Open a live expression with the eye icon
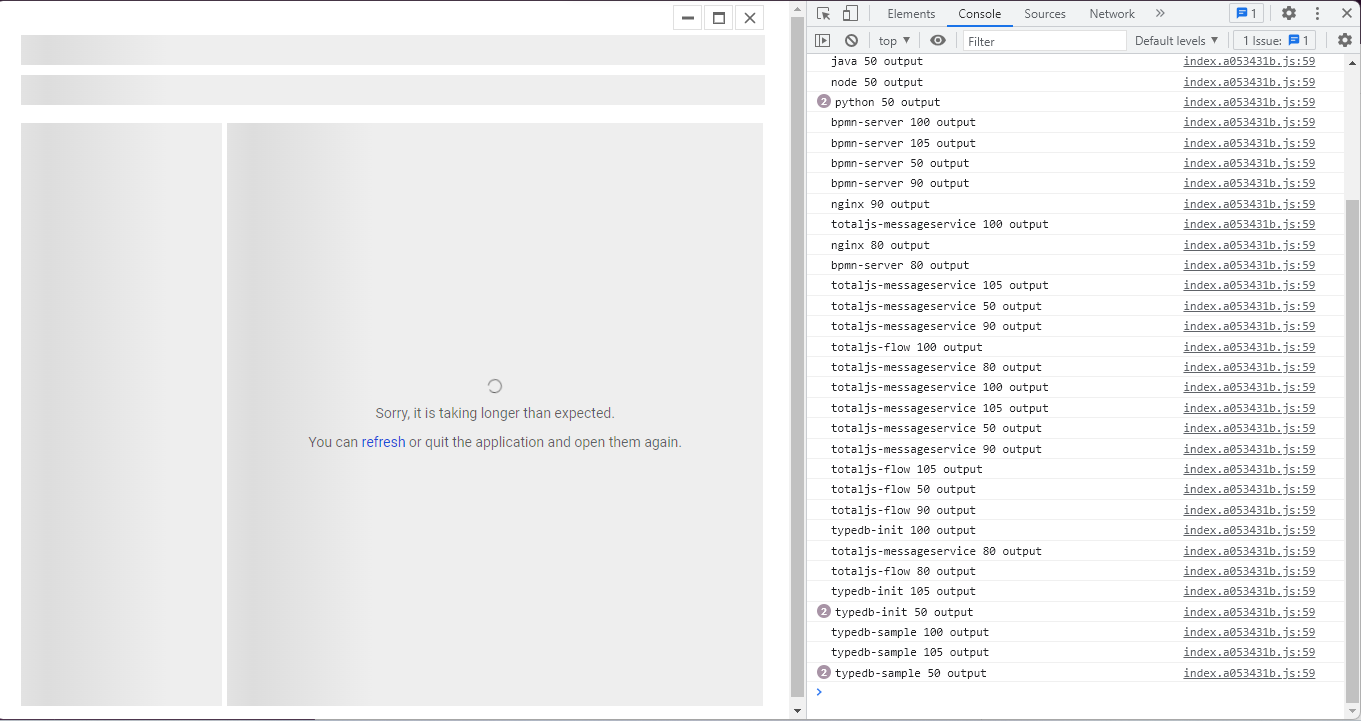Image resolution: width=1361 pixels, height=721 pixels. pyautogui.click(x=937, y=40)
